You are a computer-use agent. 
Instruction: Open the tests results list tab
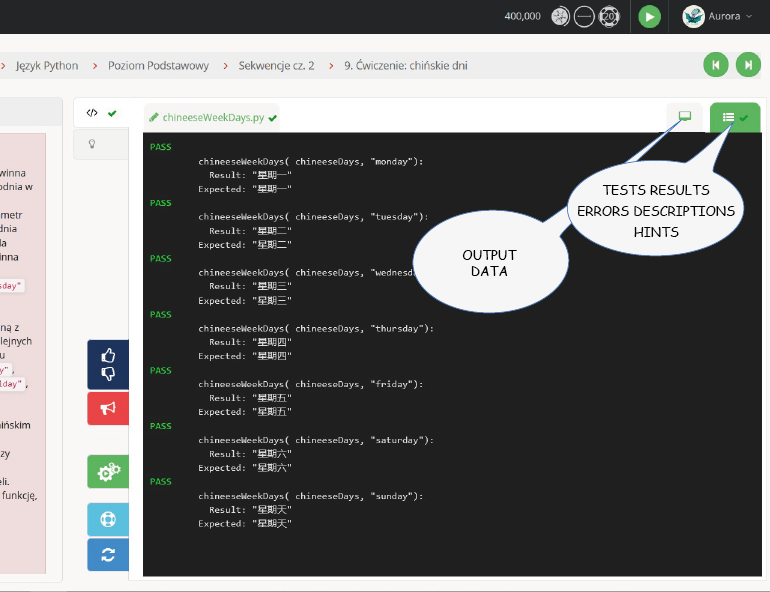[x=735, y=117]
